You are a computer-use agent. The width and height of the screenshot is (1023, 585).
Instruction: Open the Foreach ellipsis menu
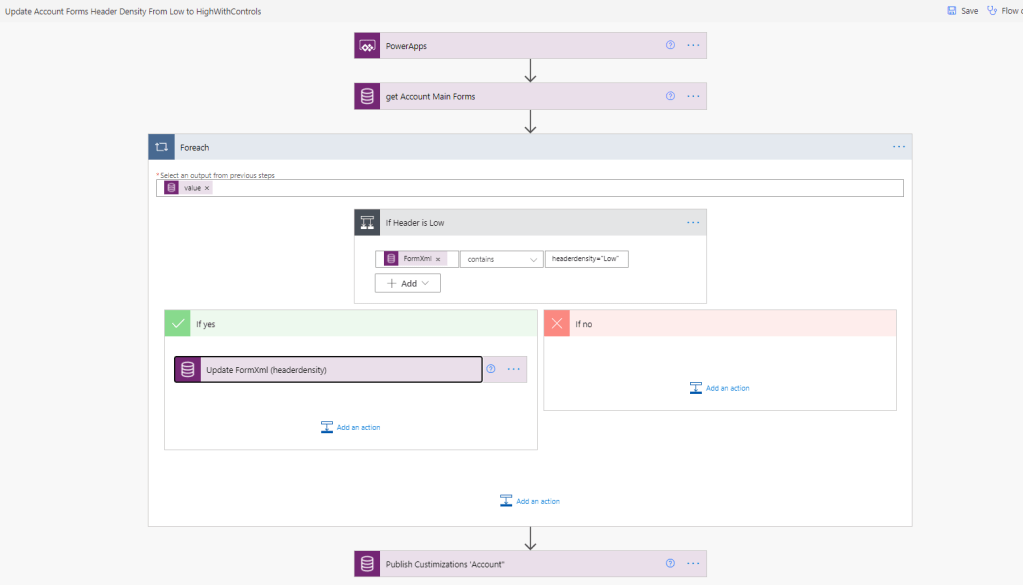pos(899,147)
